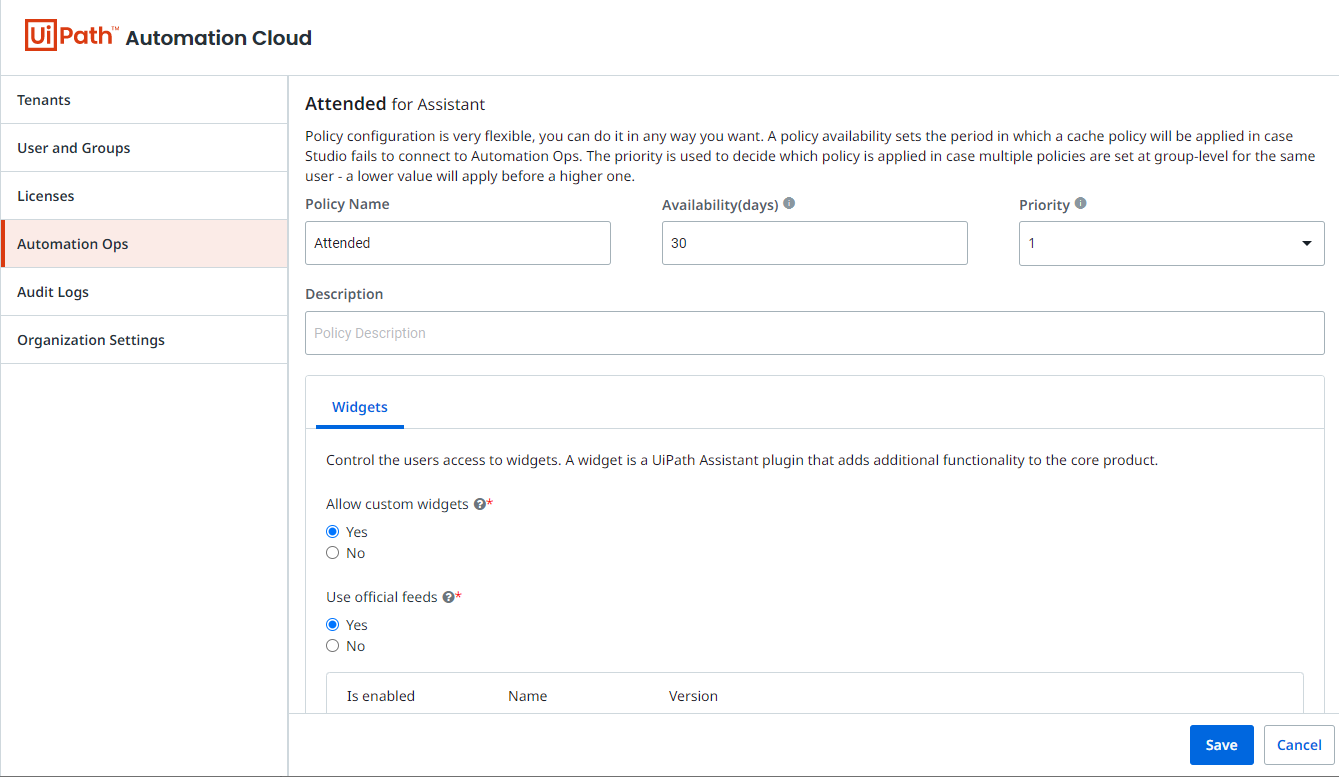Open Organization Settings
This screenshot has width=1339, height=777.
point(144,340)
